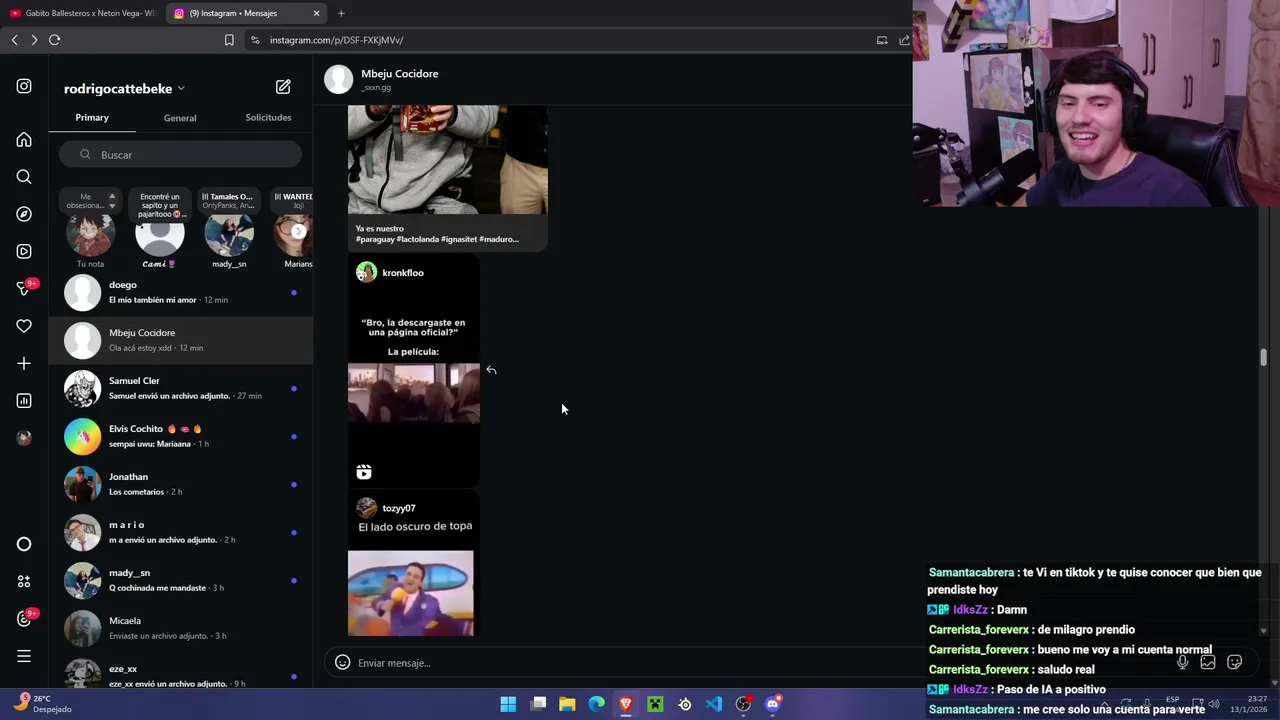Click the Buscar search field
Viewport: 1280px width, 720px height.
click(180, 155)
